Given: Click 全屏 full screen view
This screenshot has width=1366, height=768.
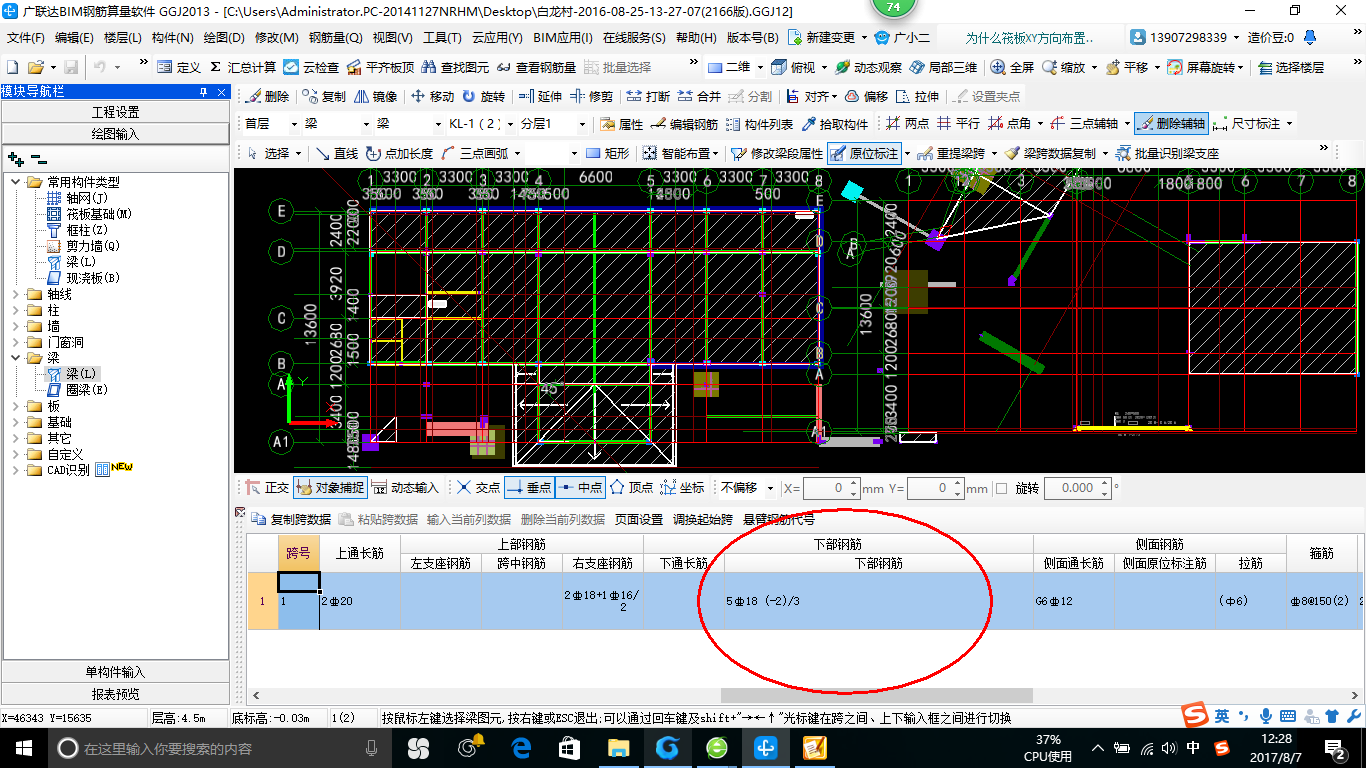Looking at the screenshot, I should click(x=1012, y=67).
